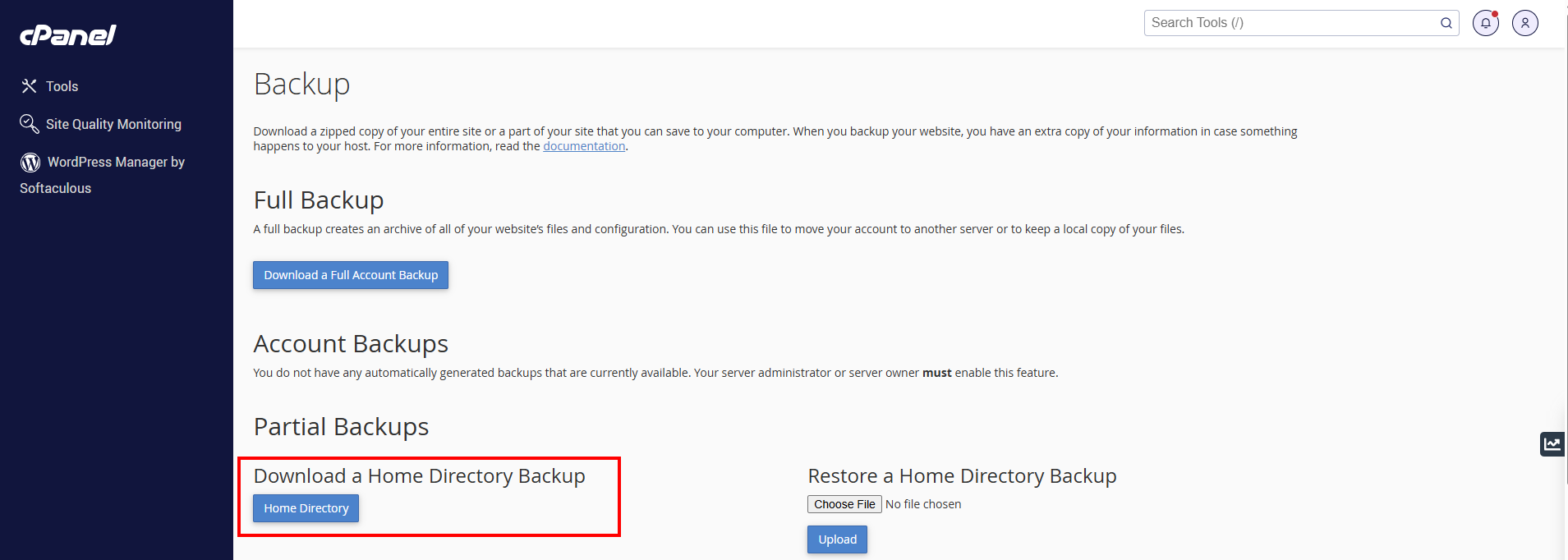The width and height of the screenshot is (1568, 560).
Task: Click Download a Full Account Backup button
Action: point(351,275)
